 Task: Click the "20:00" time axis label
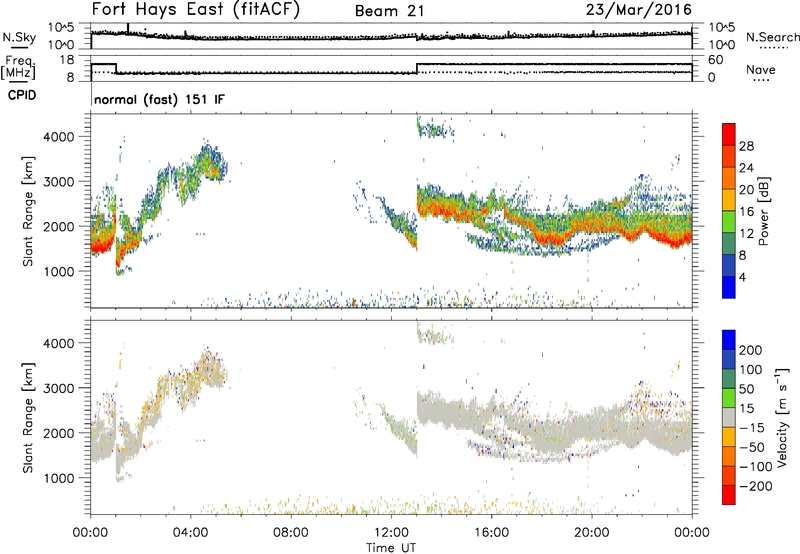(591, 533)
